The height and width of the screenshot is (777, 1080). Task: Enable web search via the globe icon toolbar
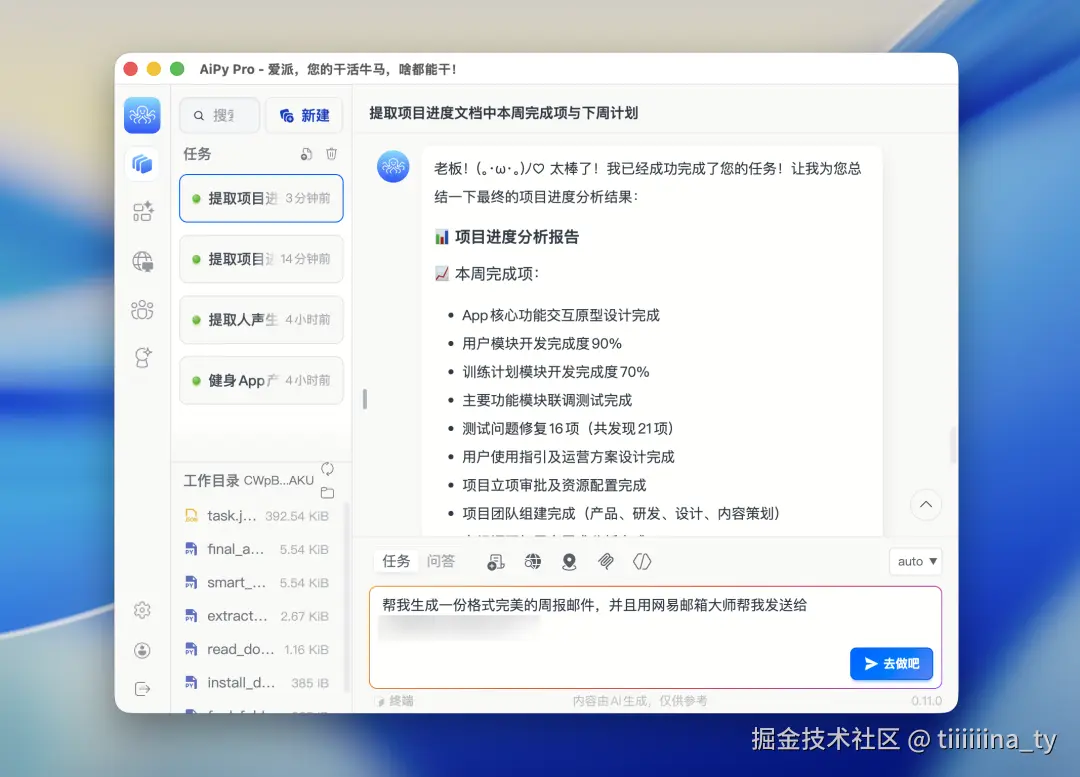pos(532,561)
